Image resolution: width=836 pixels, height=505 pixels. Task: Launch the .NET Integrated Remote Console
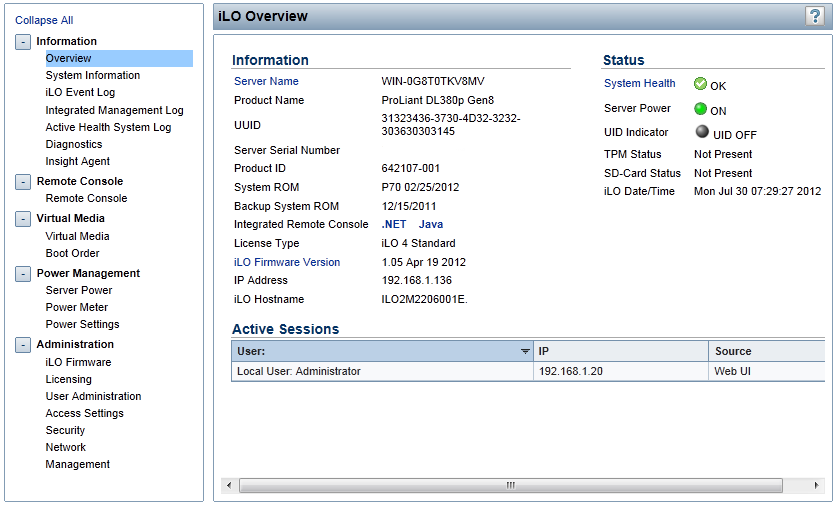(x=393, y=225)
